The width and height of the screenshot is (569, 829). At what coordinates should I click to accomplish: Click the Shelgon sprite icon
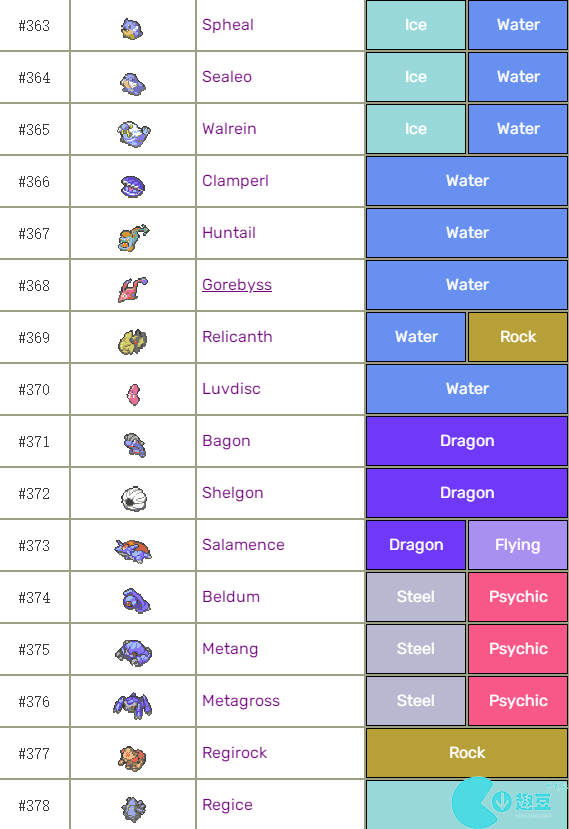[134, 498]
